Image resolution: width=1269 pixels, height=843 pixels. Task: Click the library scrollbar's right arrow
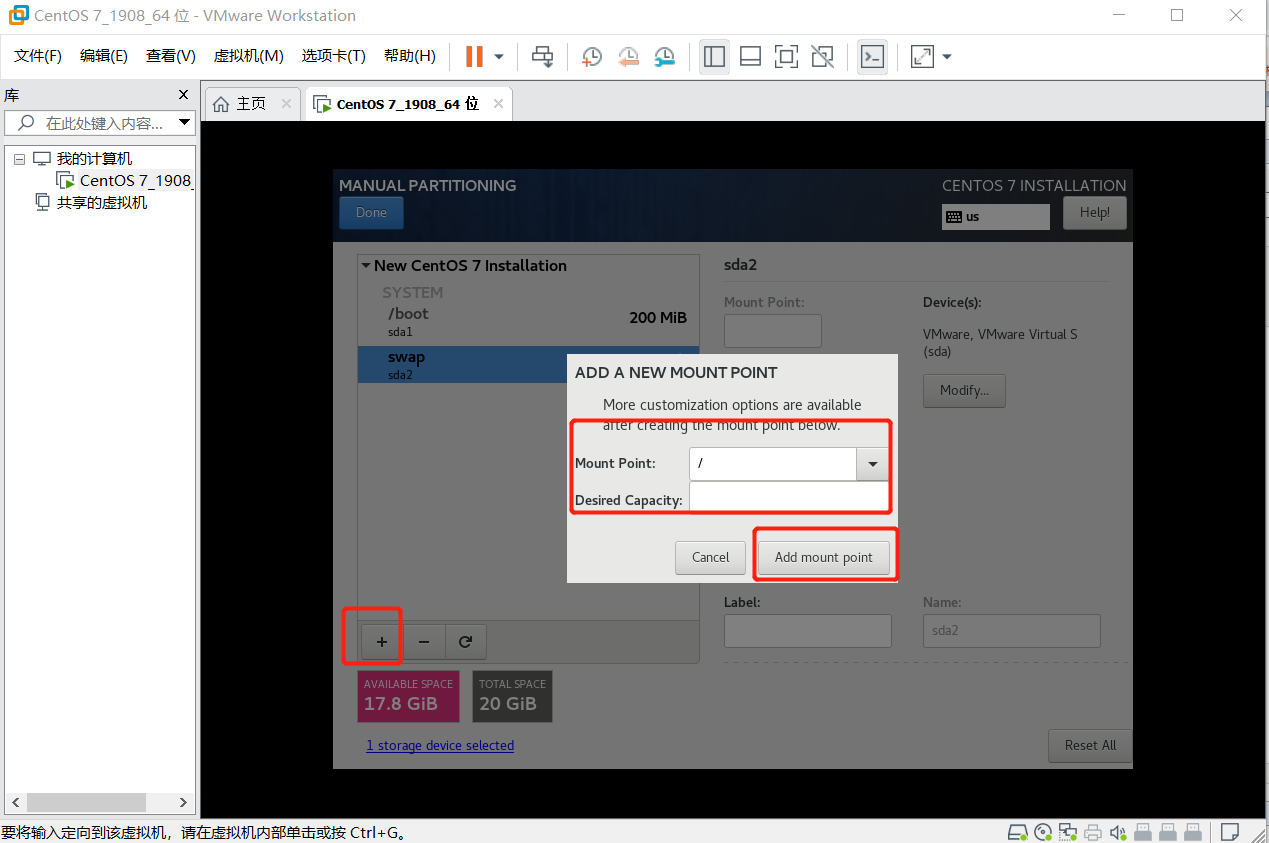pos(183,802)
